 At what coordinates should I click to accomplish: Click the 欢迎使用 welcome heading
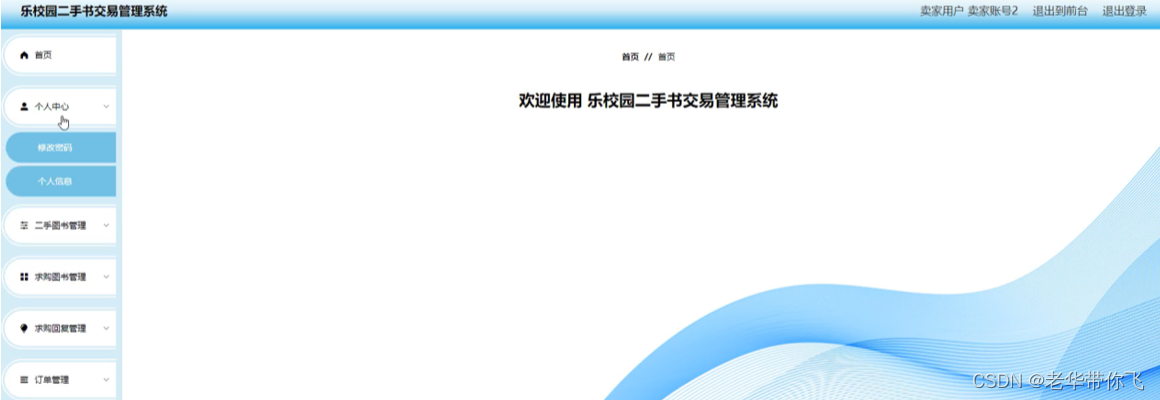point(648,101)
